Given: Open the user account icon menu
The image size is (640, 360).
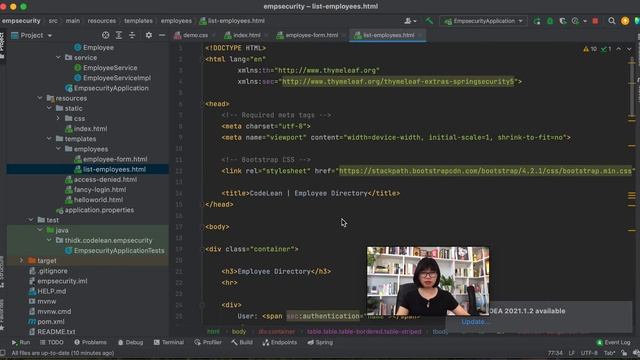Looking at the screenshot, I should 410,21.
